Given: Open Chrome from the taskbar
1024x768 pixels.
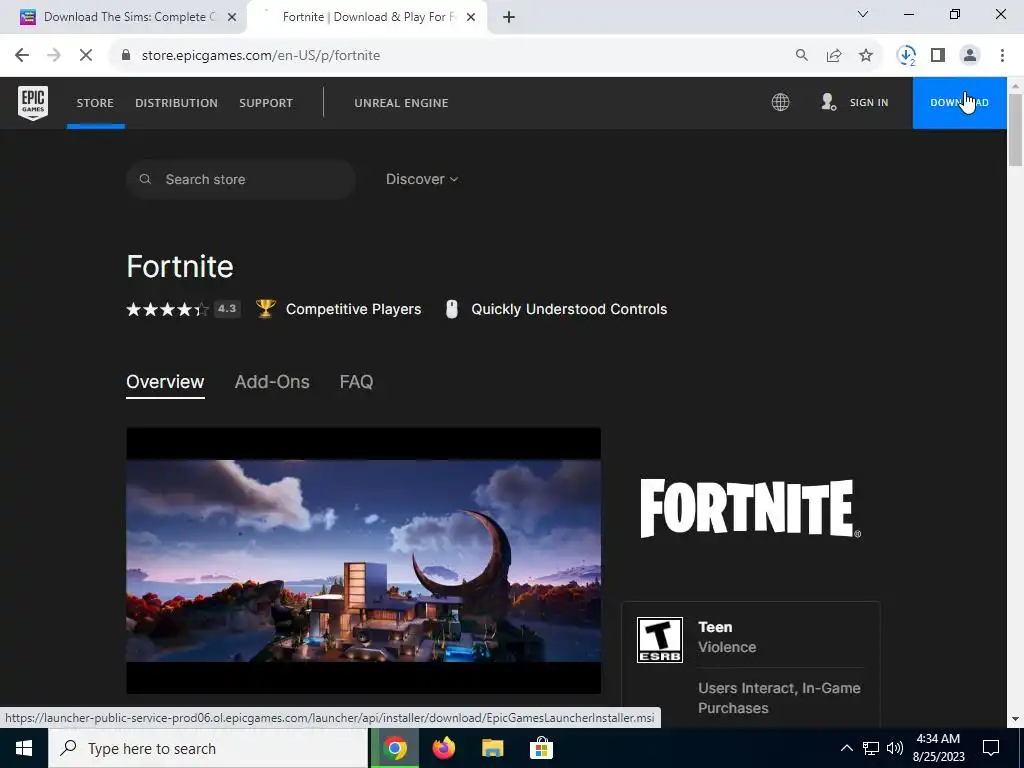Looking at the screenshot, I should point(394,748).
